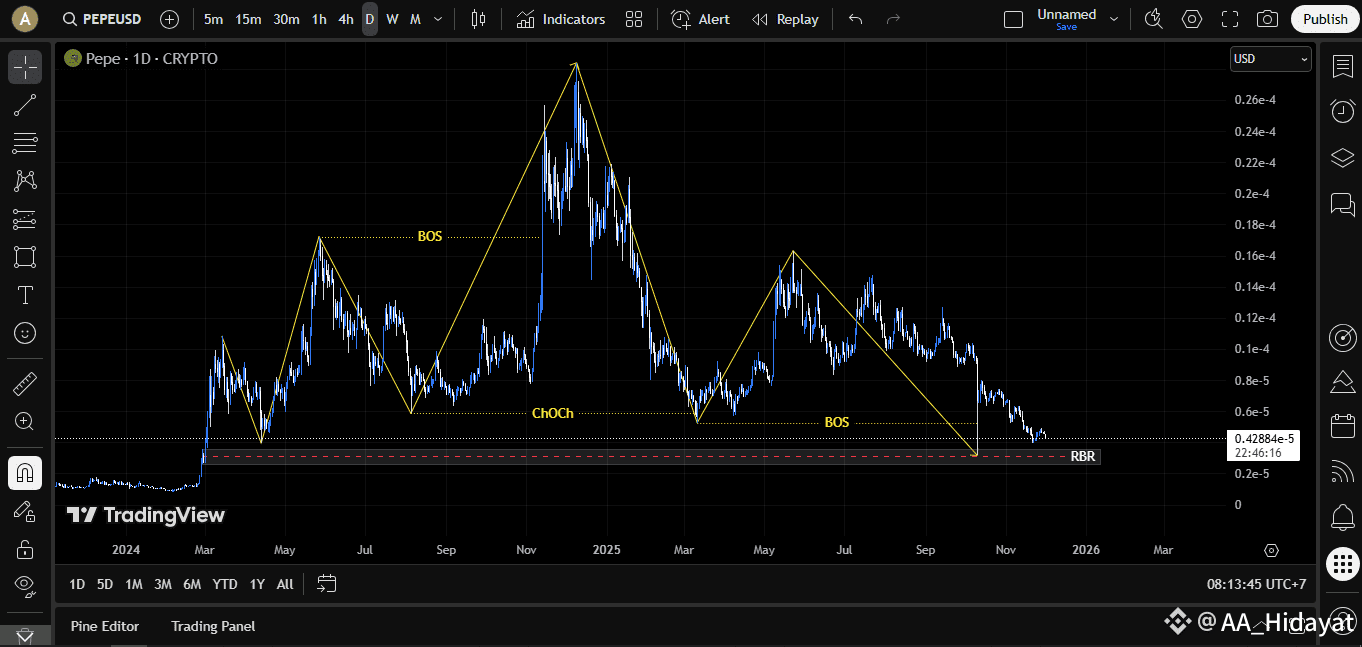Open the news feed broadcast icon
Viewport: 1362px width, 647px height.
click(1342, 471)
